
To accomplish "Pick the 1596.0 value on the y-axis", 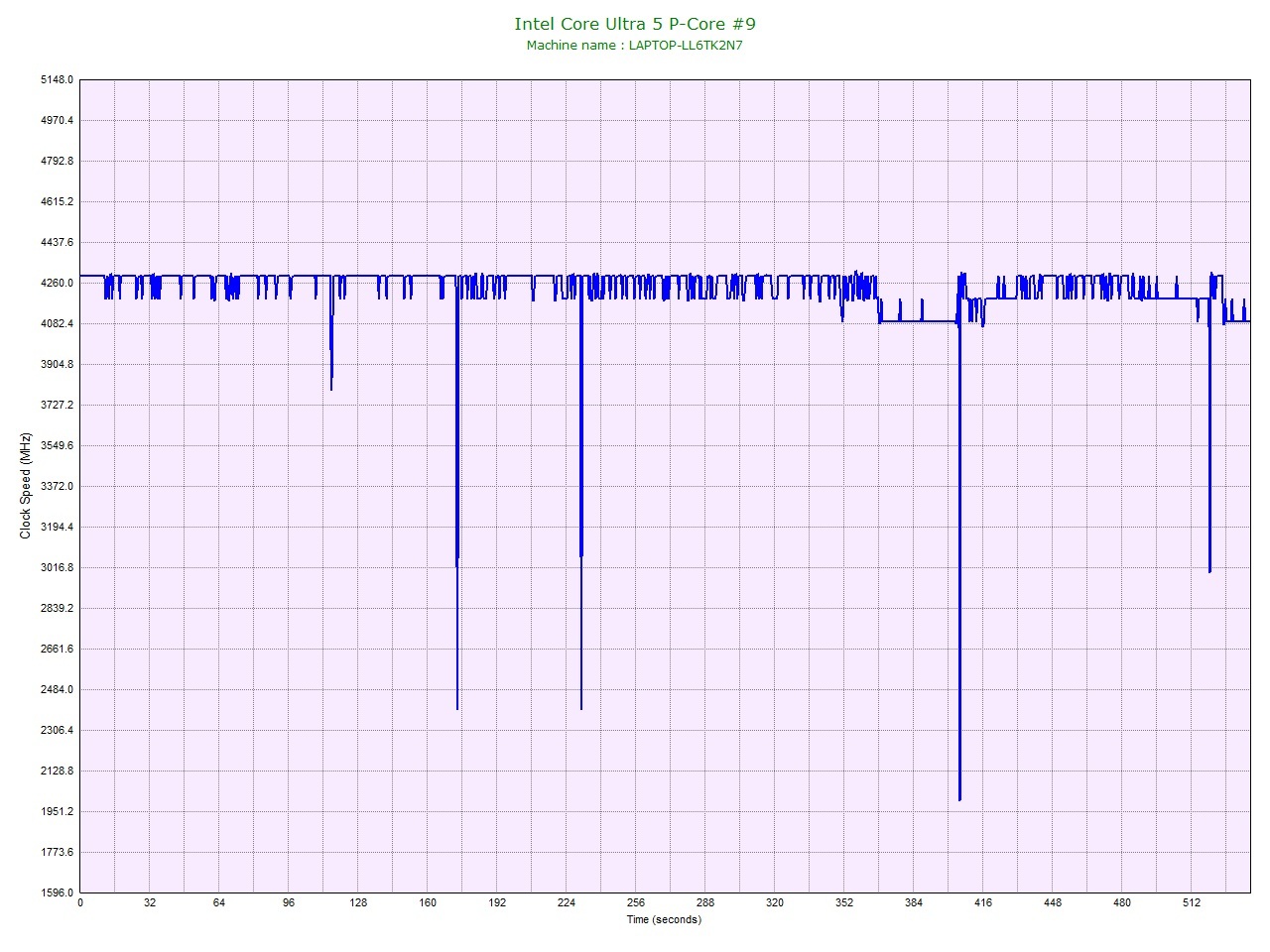I will click(56, 892).
